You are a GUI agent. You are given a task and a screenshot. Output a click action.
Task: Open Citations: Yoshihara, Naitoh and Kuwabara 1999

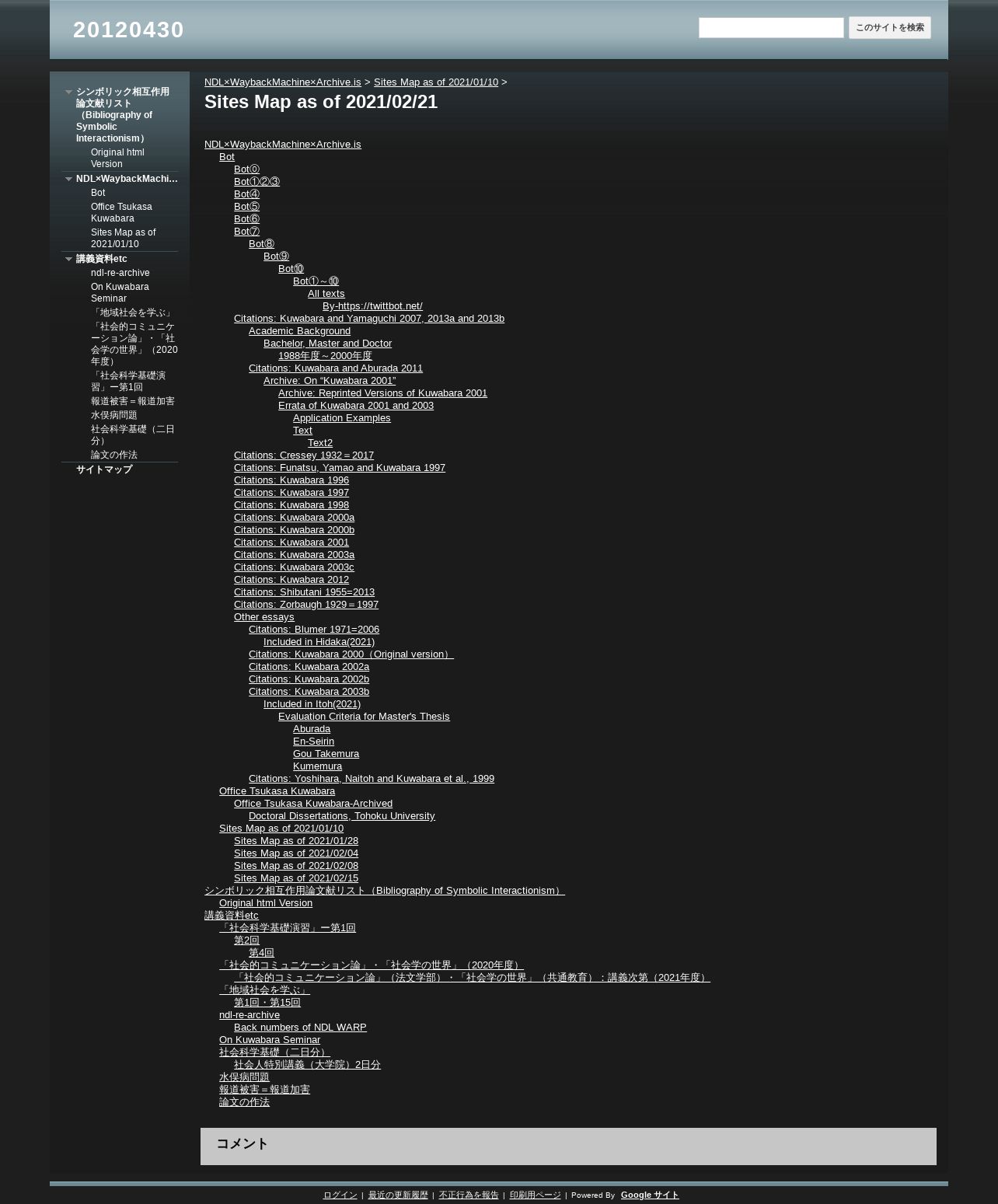coord(372,778)
